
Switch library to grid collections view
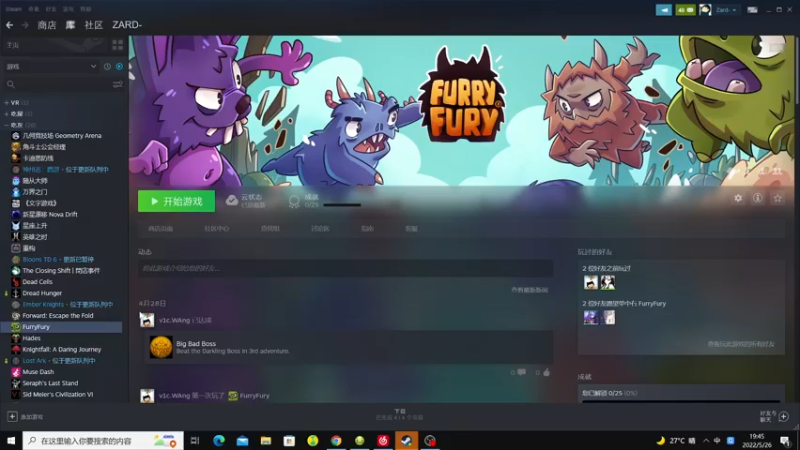click(x=117, y=45)
